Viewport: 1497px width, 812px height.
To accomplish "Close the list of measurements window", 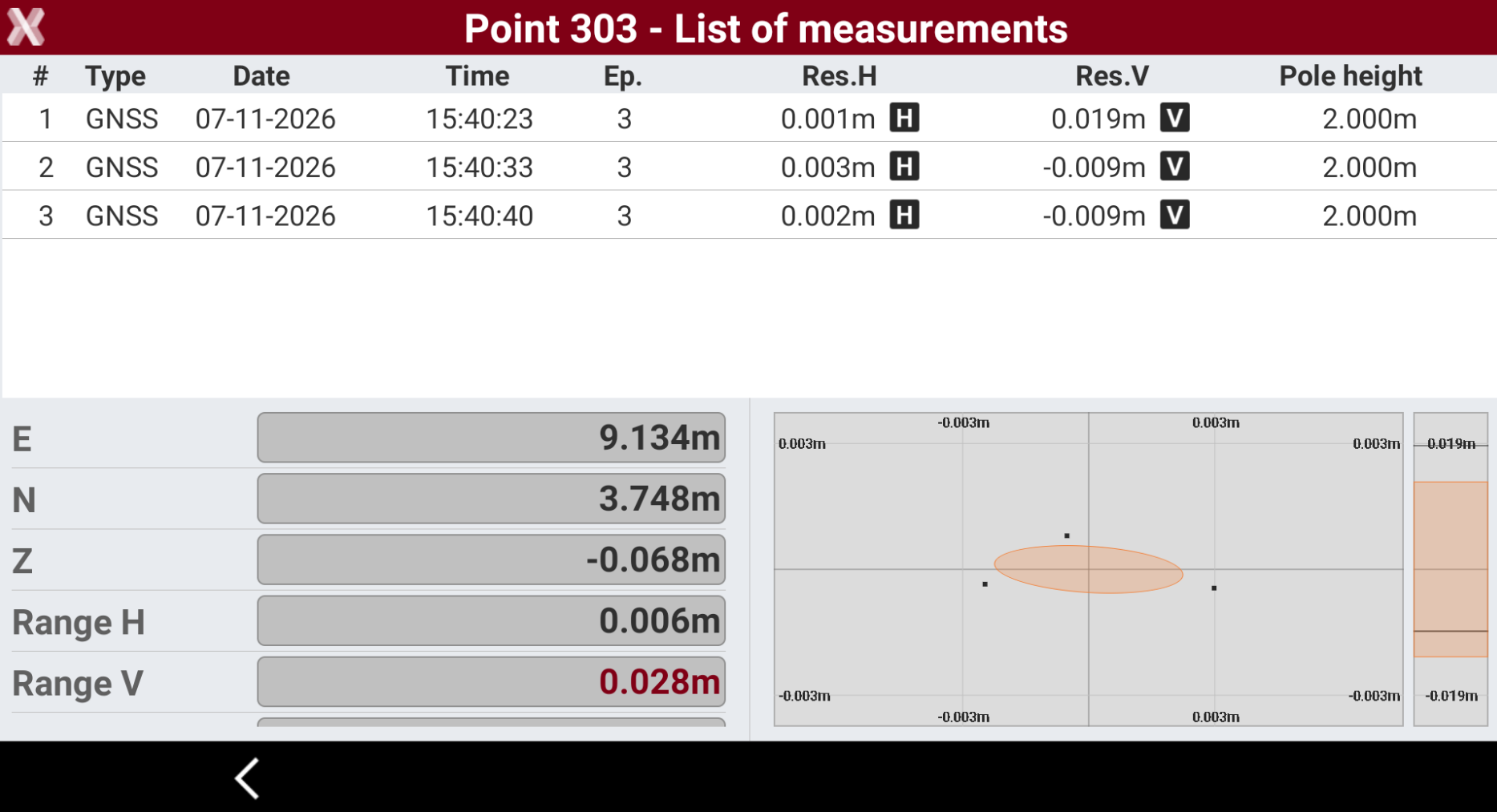I will tap(26, 26).
